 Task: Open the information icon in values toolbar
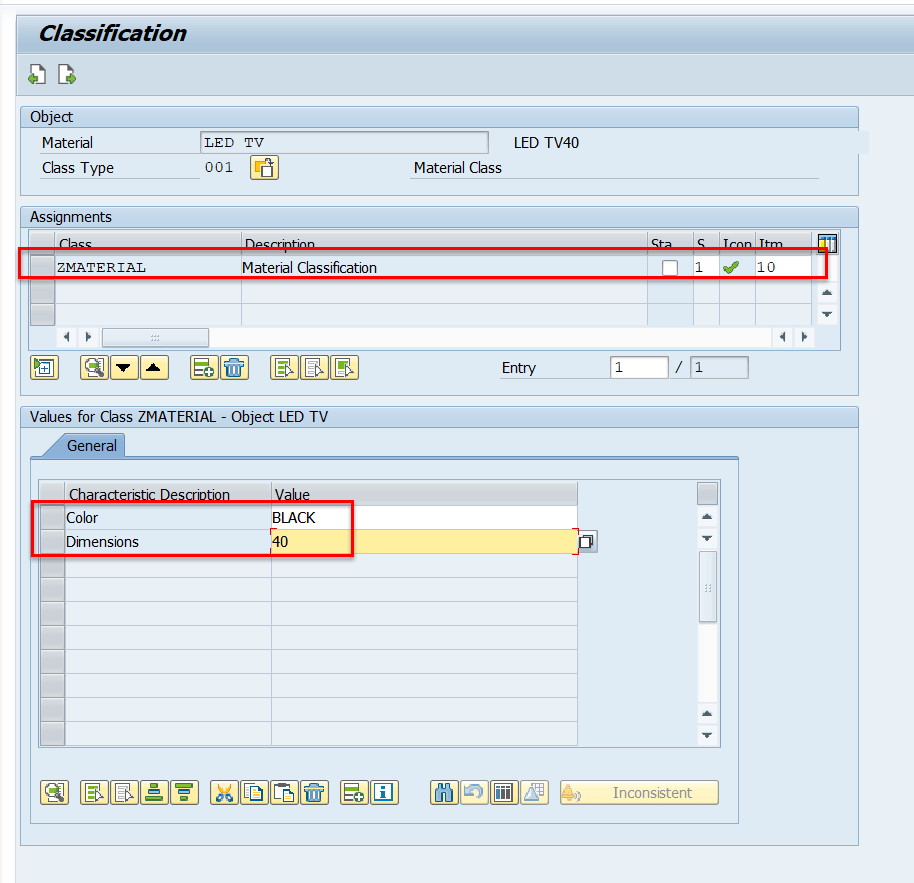[384, 792]
